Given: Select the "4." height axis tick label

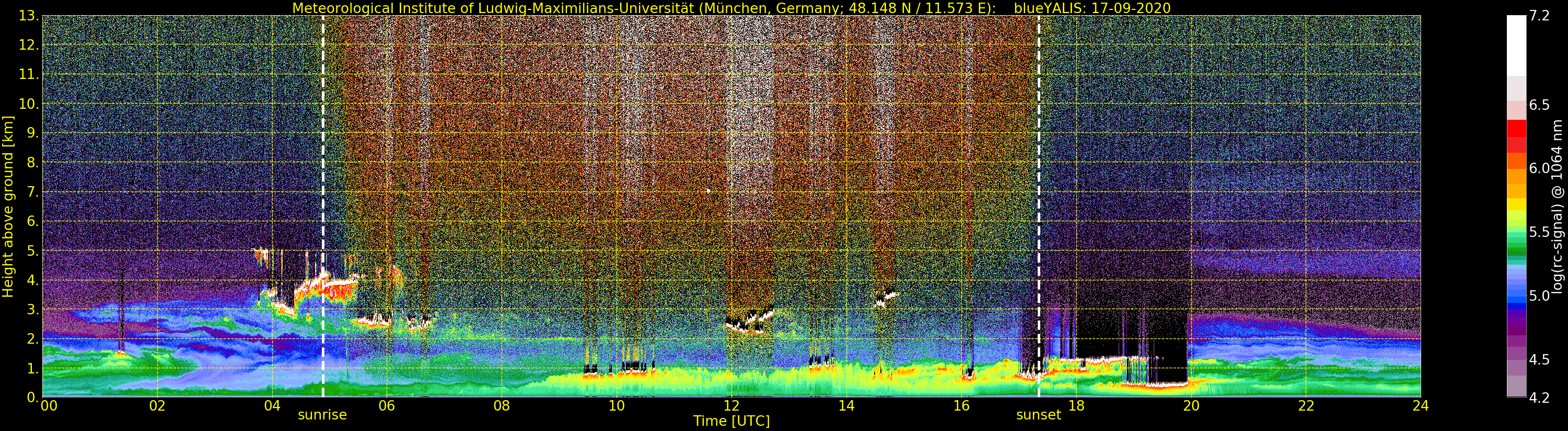Looking at the screenshot, I should click(x=33, y=280).
